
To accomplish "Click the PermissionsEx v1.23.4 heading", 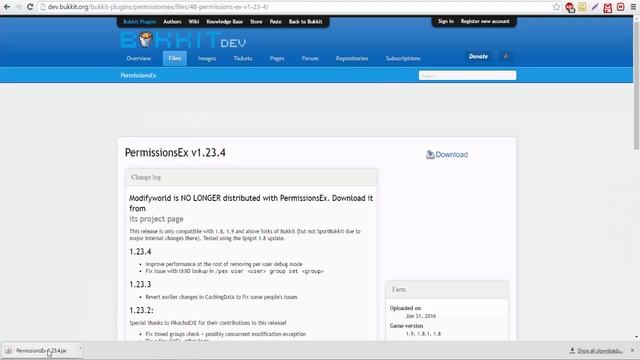I will pyautogui.click(x=175, y=153).
